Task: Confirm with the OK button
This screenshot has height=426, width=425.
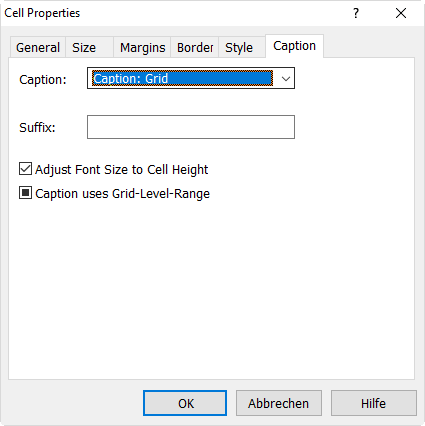Action: pyautogui.click(x=185, y=403)
